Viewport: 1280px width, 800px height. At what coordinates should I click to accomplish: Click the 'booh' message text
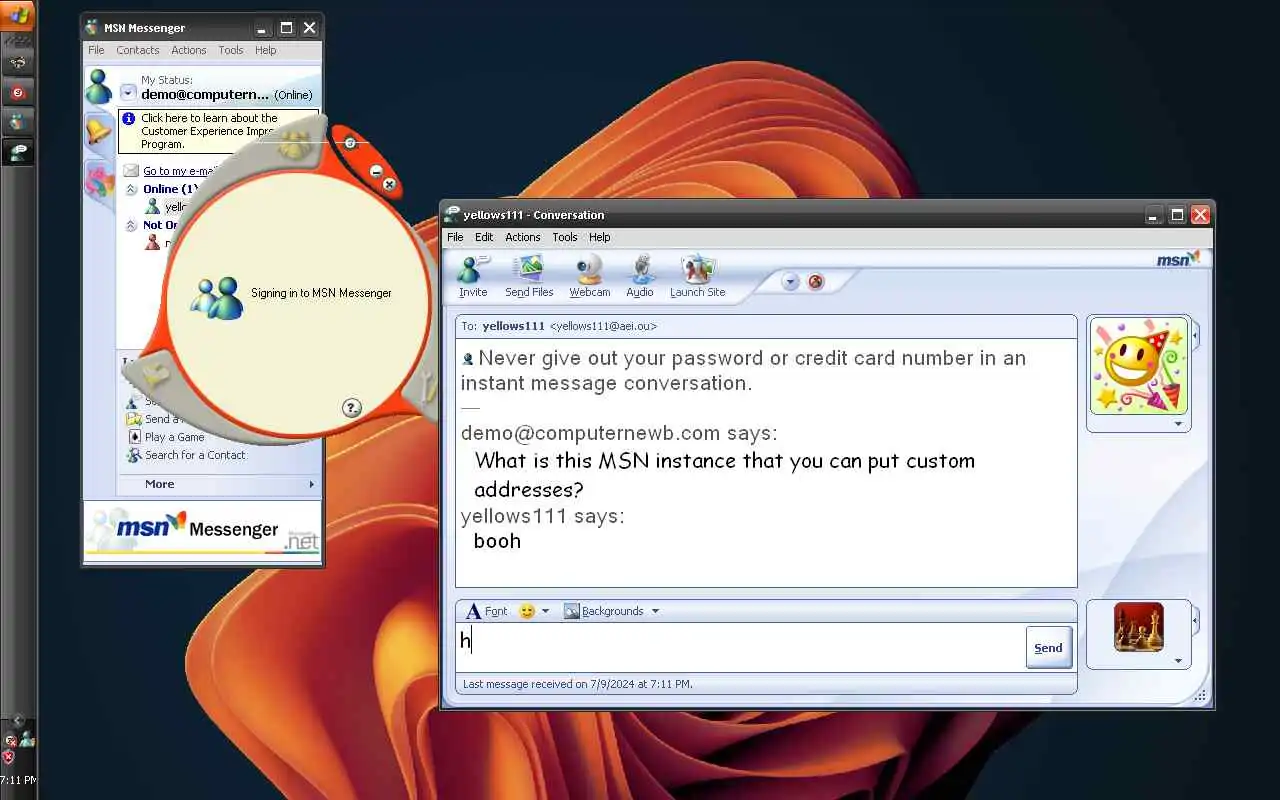(497, 541)
